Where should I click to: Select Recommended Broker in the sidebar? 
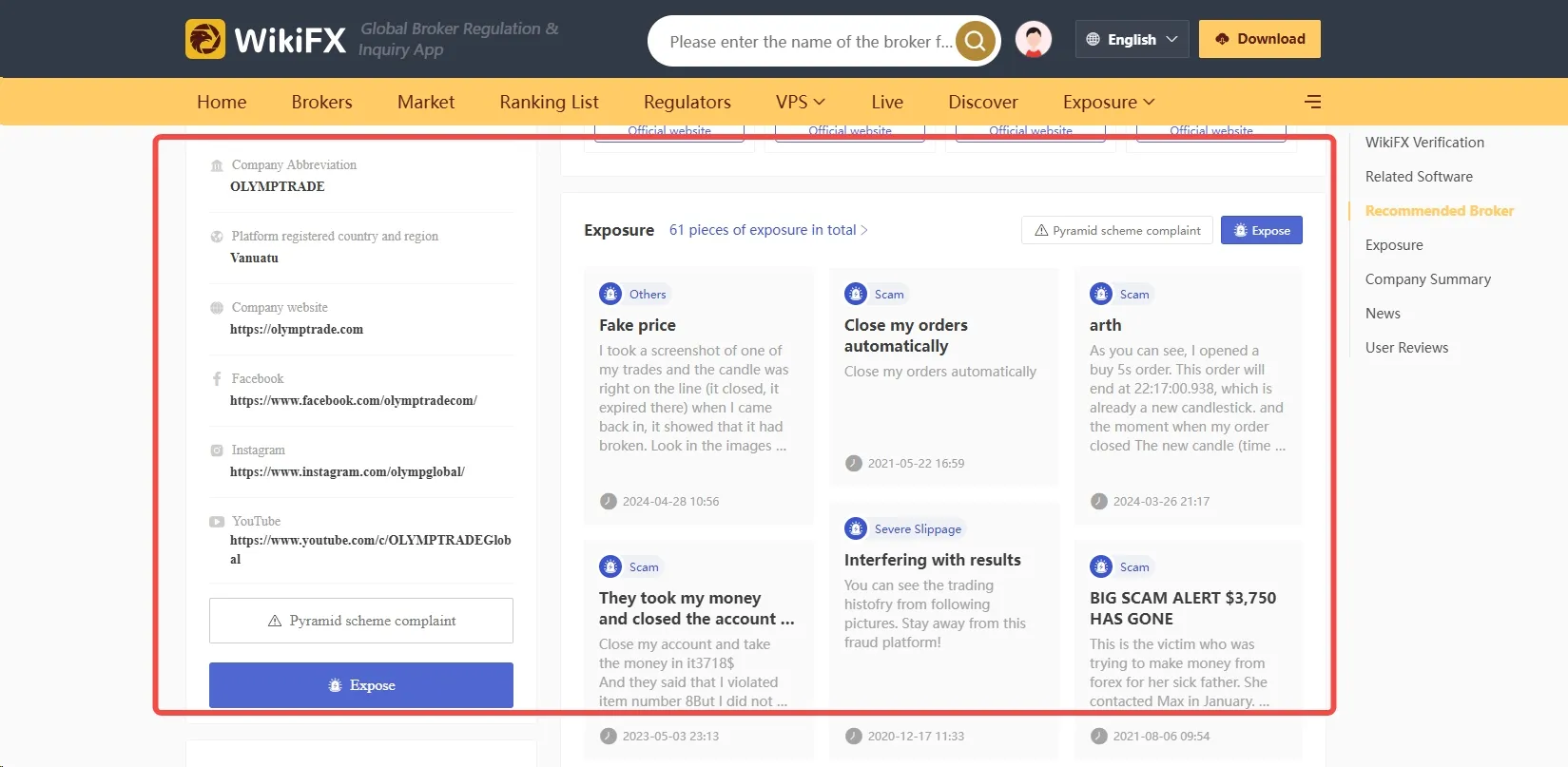[1440, 211]
